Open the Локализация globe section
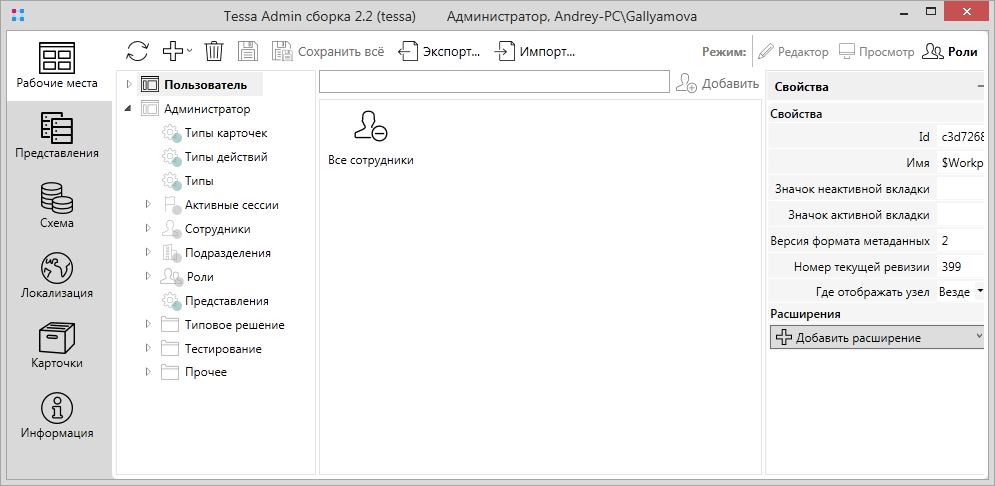995x486 pixels. point(57,276)
